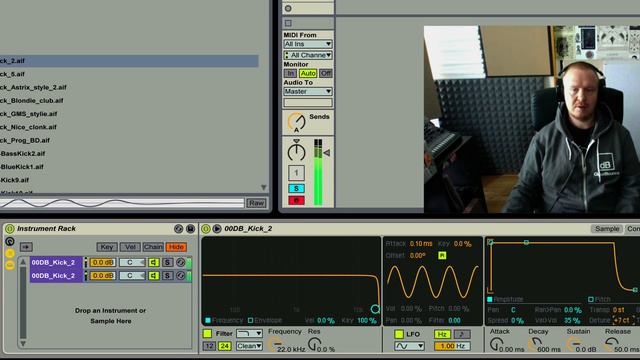Solo the second 00DB_Kick_2 chain
The width and height of the screenshot is (640, 360).
point(167,276)
